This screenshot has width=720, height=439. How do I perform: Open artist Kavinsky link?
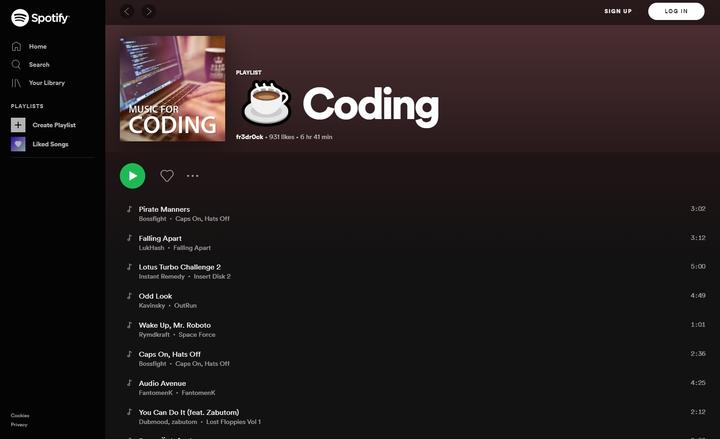tap(151, 305)
